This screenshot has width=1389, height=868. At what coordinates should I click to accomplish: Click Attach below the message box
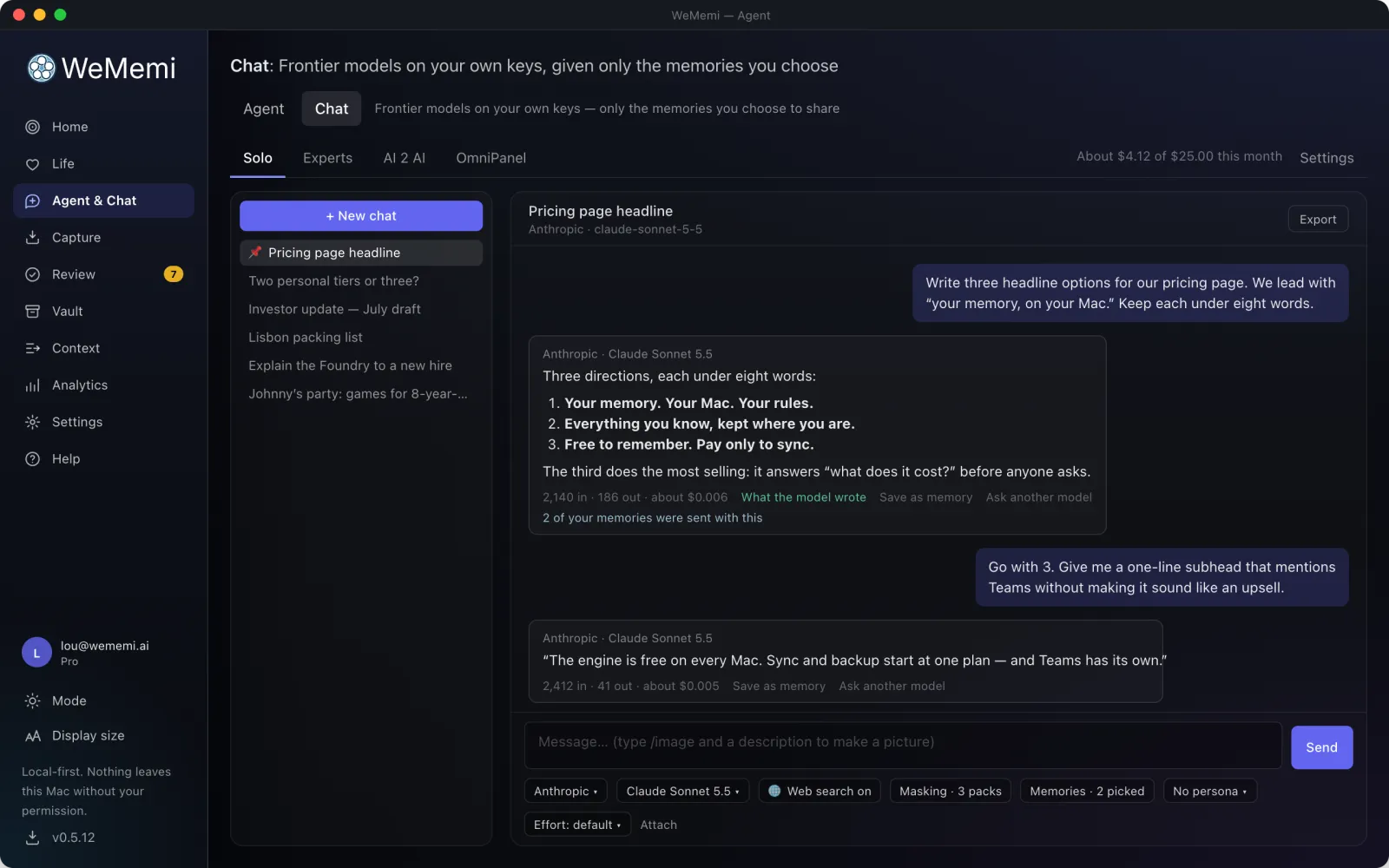(x=659, y=825)
